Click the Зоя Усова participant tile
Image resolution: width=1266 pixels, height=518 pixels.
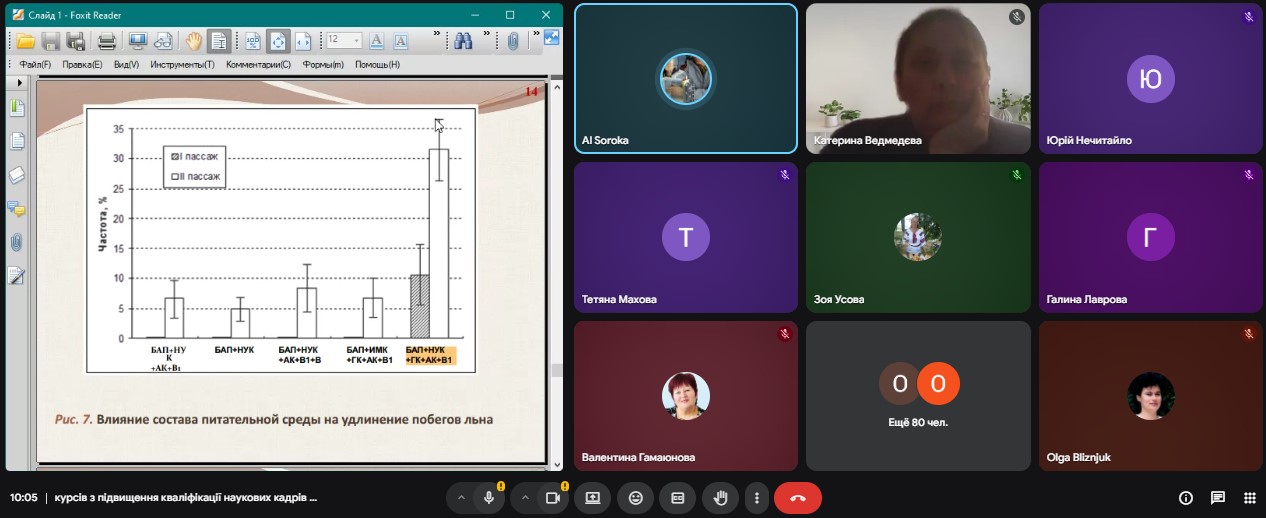pyautogui.click(x=918, y=237)
